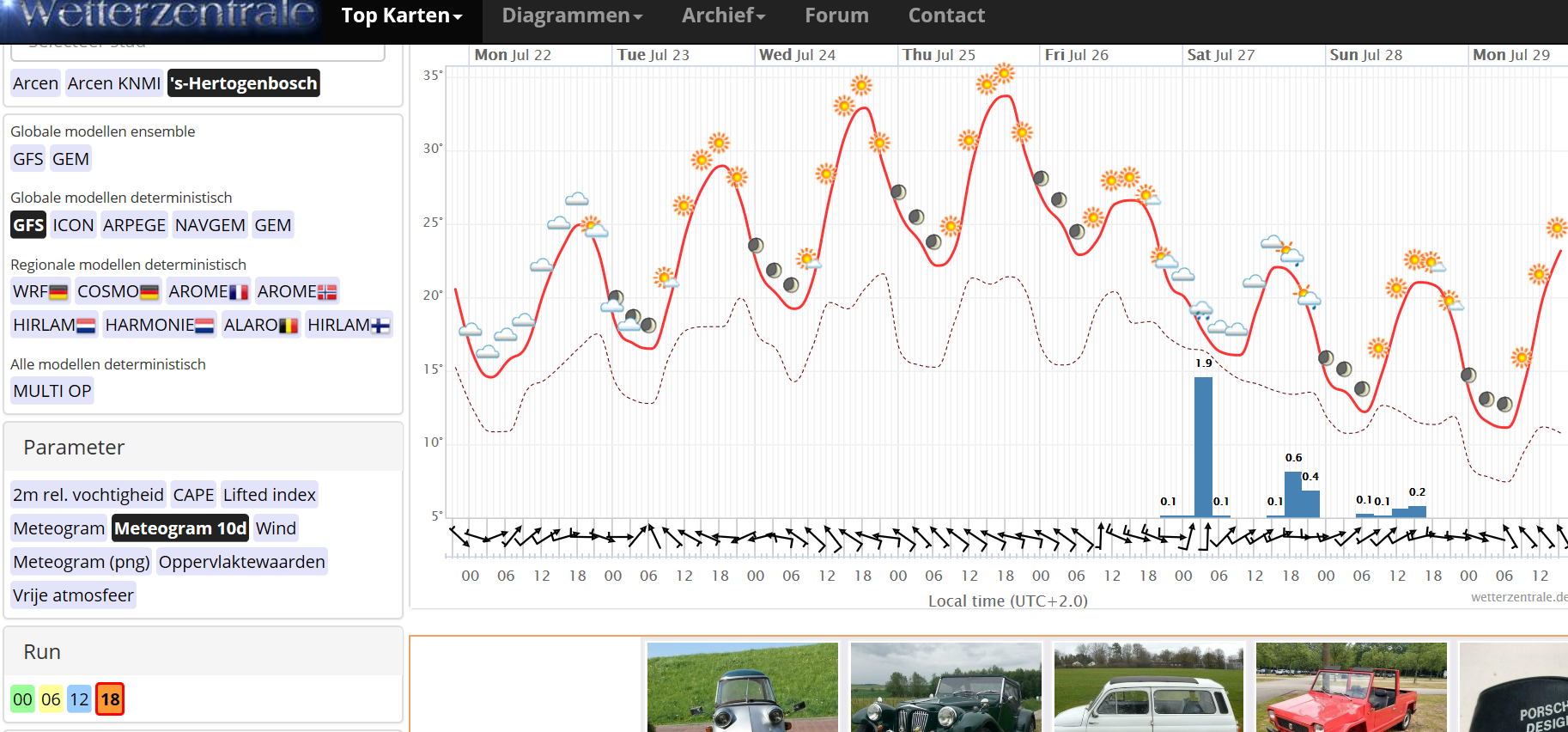Open the Contact page
1568x732 pixels.
pos(946,15)
